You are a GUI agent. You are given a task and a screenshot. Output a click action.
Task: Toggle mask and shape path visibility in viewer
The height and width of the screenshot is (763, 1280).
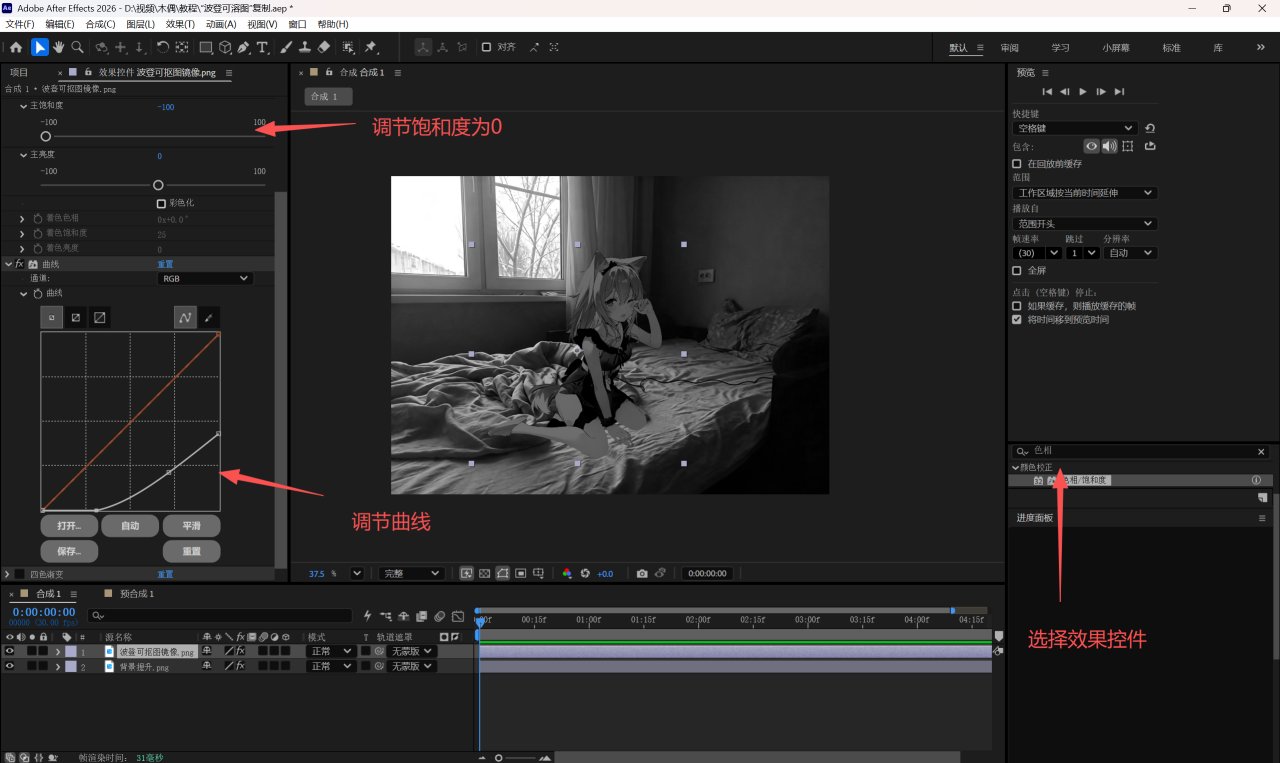pyautogui.click(x=502, y=574)
